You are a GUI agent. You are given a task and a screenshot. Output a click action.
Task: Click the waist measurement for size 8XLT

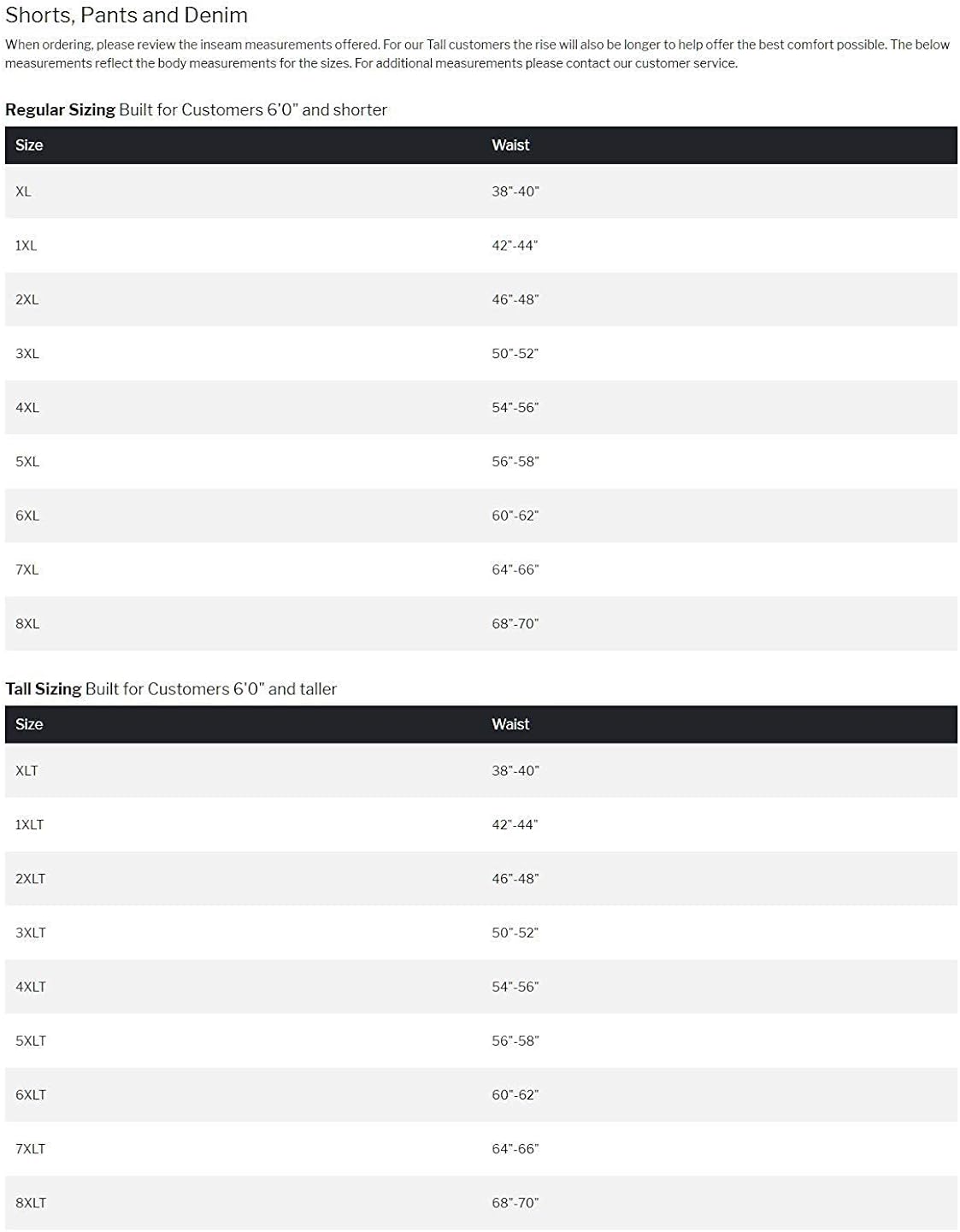pos(515,1203)
